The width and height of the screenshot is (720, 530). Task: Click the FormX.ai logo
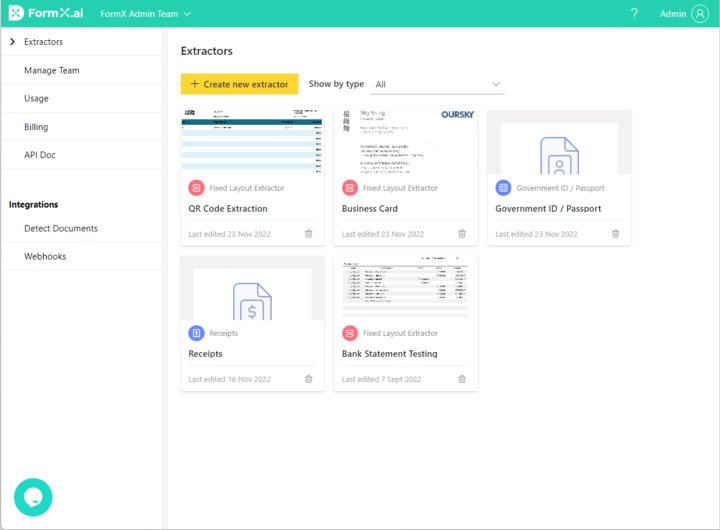point(46,14)
